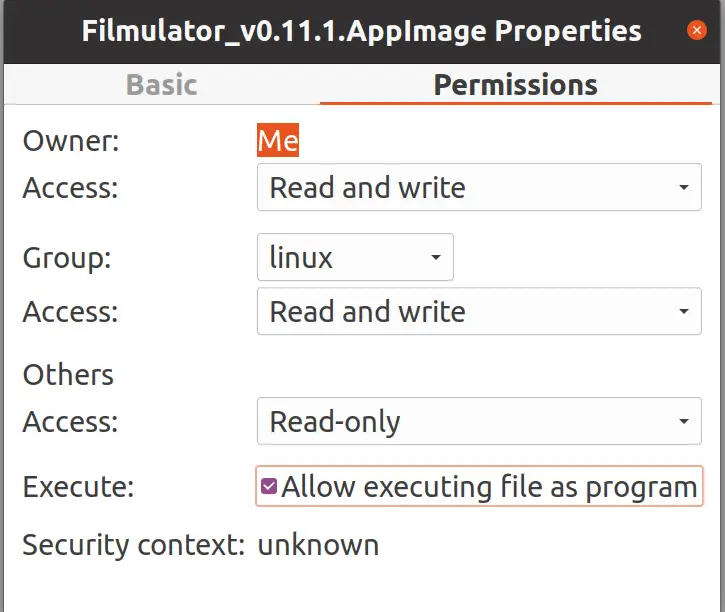
Task: Open the Group access dropdown
Action: (479, 311)
